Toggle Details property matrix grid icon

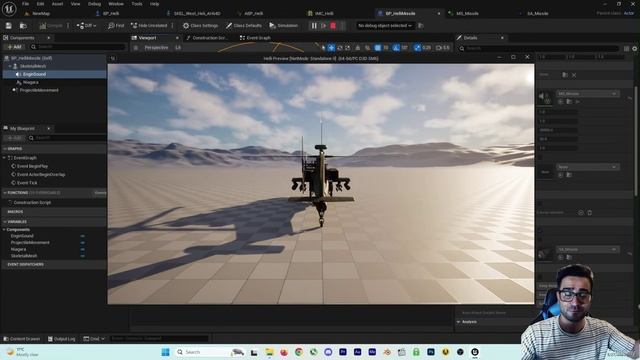pyautogui.click(x=626, y=49)
